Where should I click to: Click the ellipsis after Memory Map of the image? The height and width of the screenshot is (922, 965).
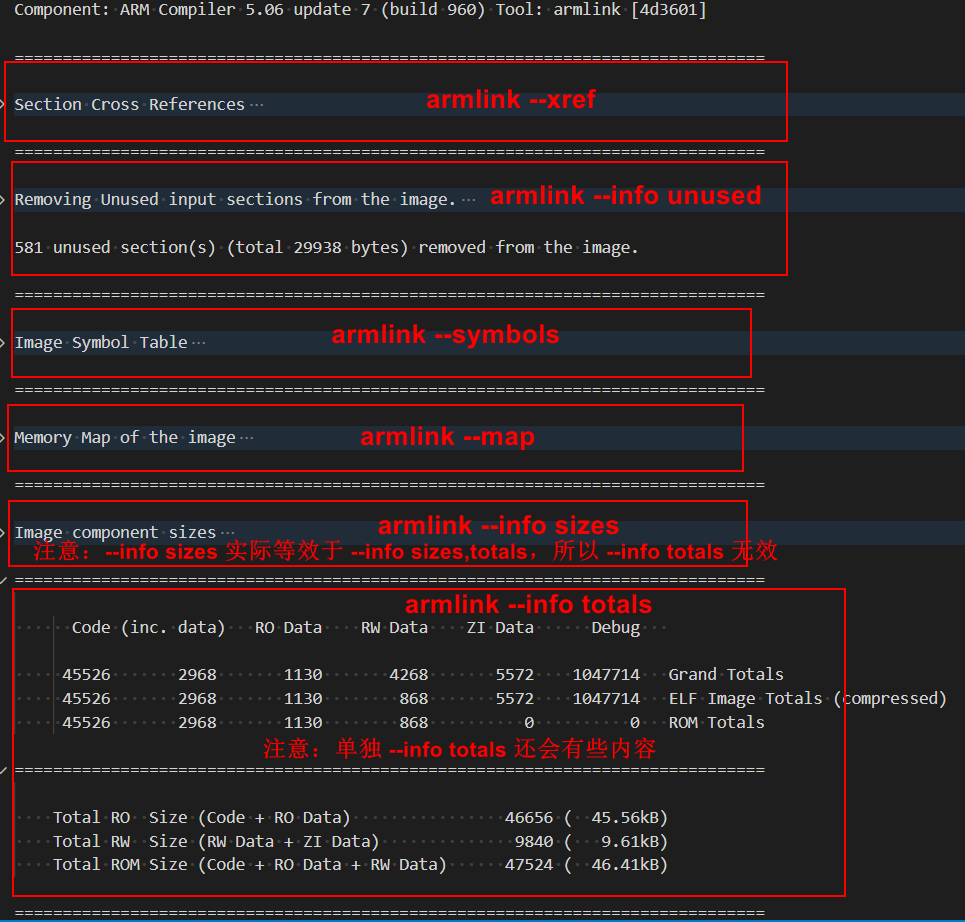[247, 438]
